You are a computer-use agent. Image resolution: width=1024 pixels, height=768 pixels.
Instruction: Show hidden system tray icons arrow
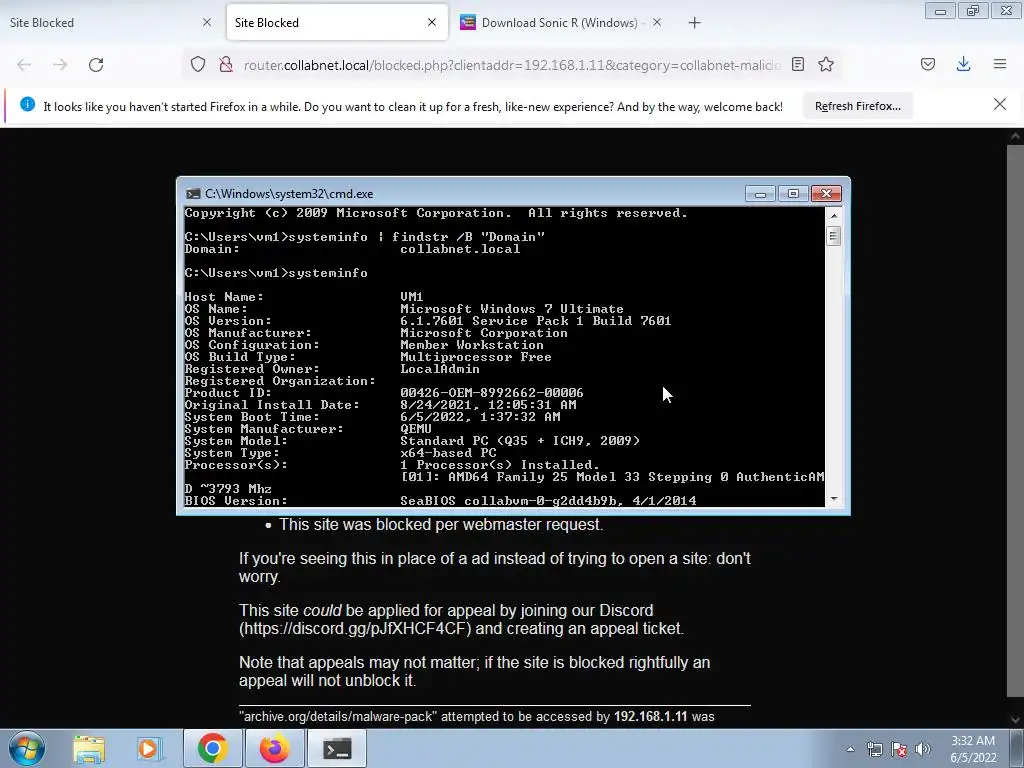pos(850,749)
